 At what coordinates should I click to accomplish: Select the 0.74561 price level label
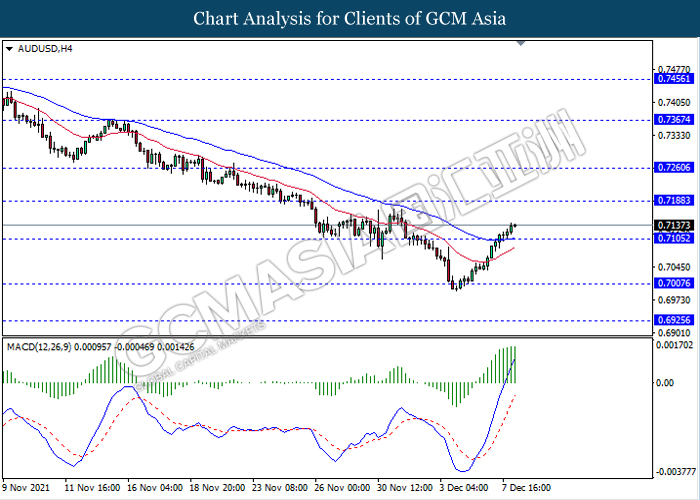674,79
